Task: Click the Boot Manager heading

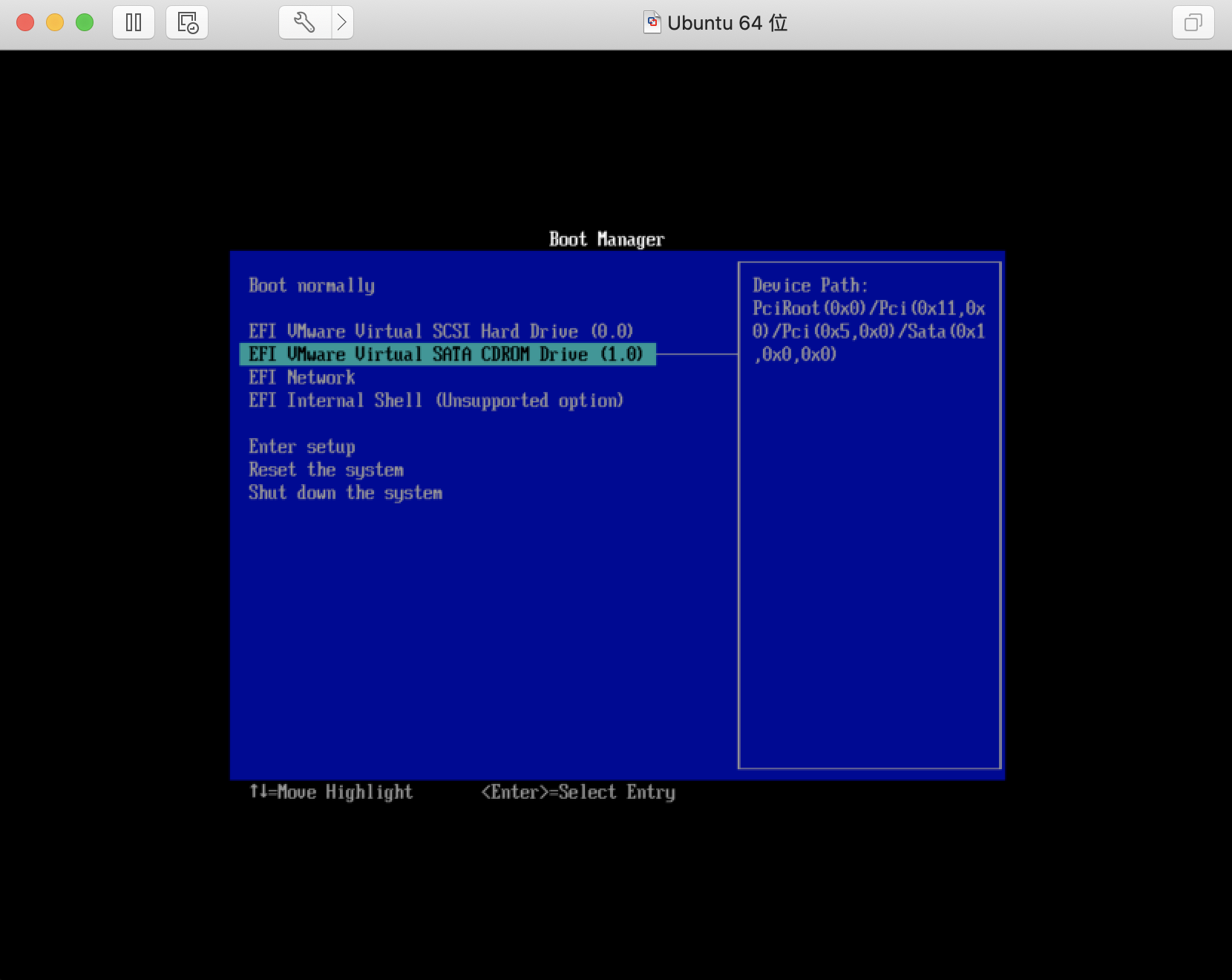Action: [606, 239]
